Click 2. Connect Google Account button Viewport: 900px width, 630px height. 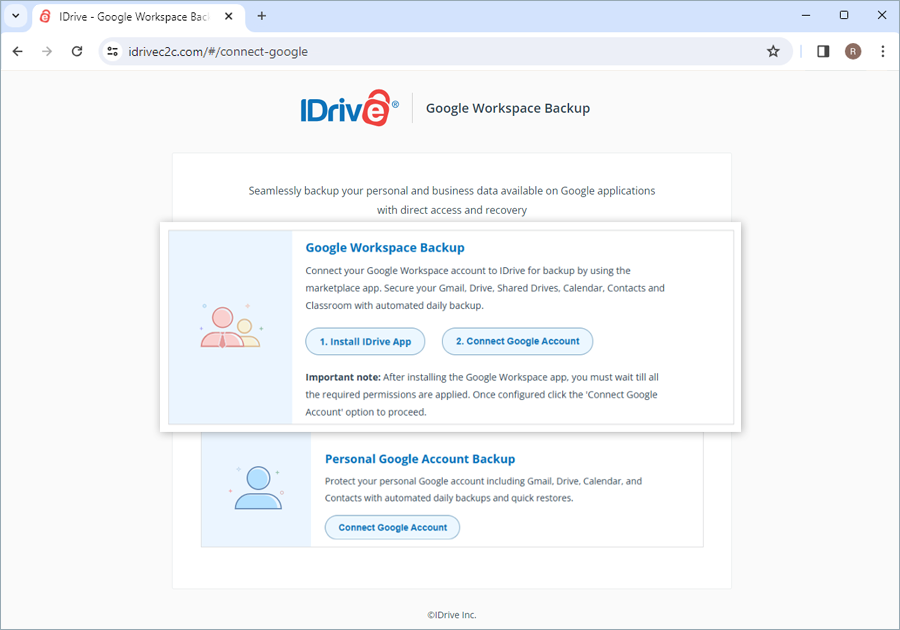pos(517,341)
